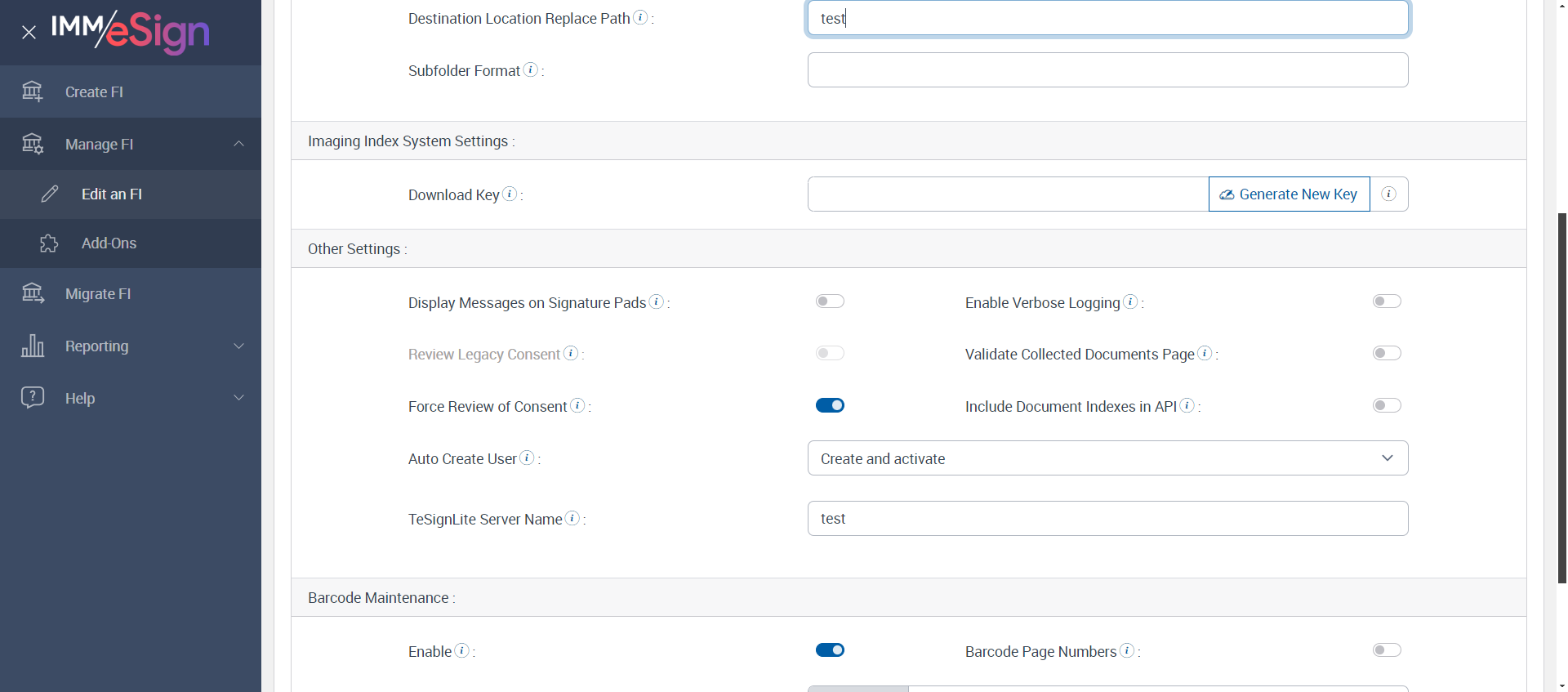Viewport: 1568px width, 692px height.
Task: Enable Display Messages on Signature Pads
Action: pyautogui.click(x=830, y=301)
